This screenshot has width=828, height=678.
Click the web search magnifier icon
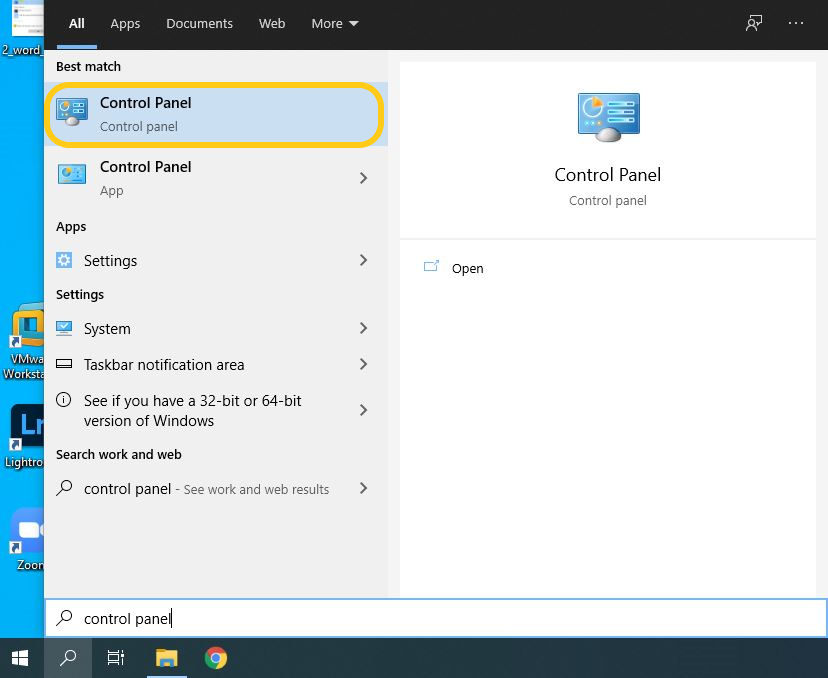[x=64, y=488]
